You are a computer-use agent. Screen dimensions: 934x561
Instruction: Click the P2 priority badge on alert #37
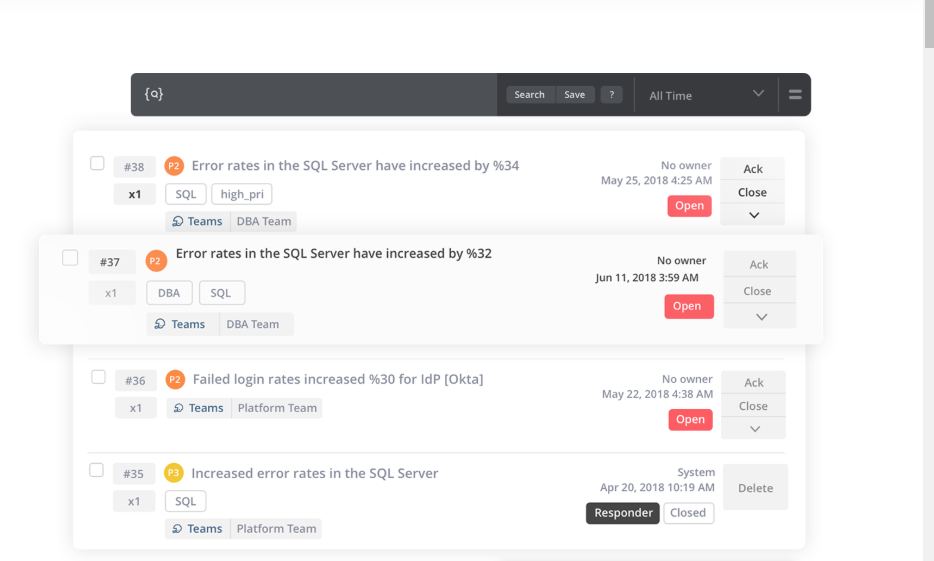point(155,262)
